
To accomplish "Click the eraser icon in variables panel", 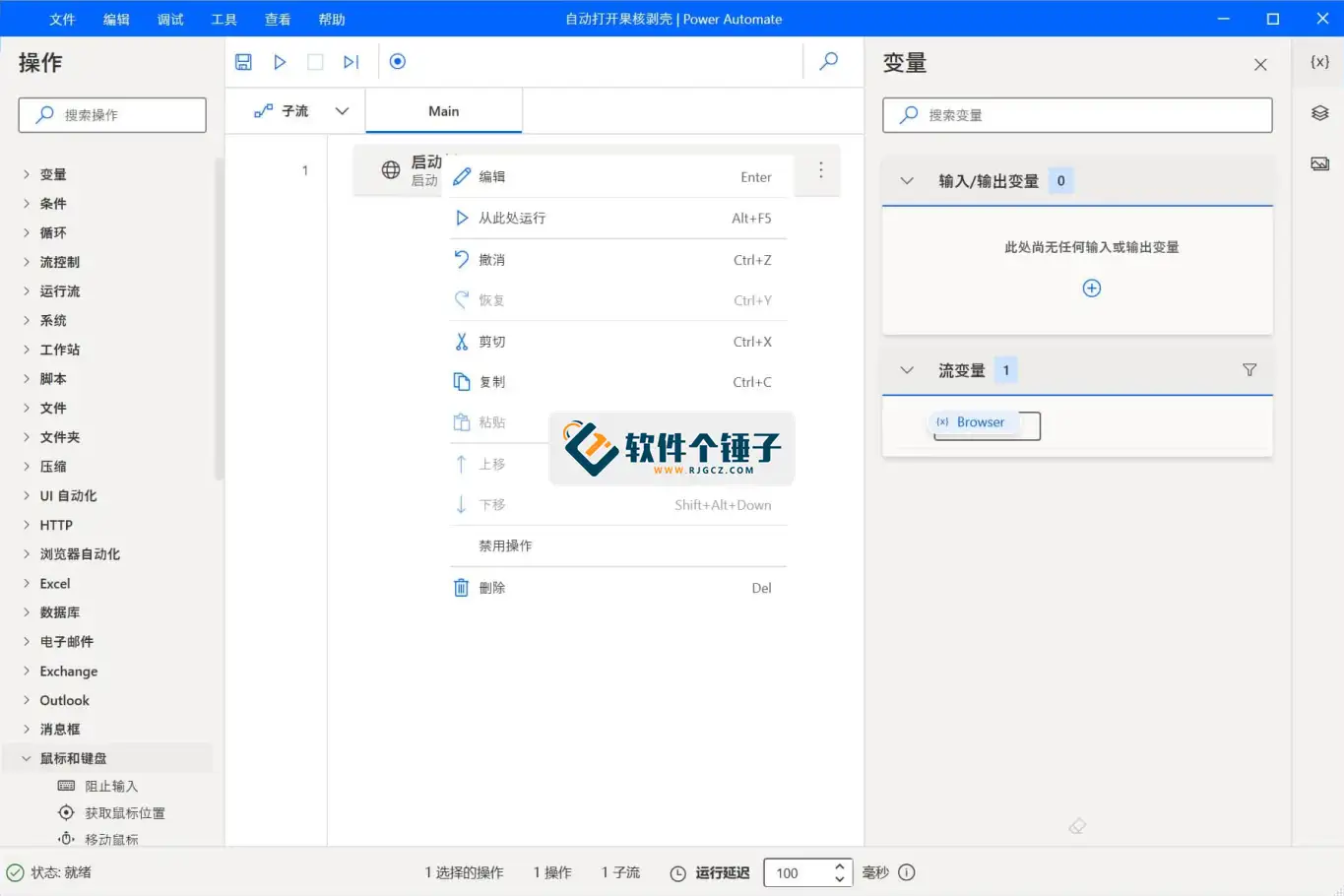I will 1077,826.
